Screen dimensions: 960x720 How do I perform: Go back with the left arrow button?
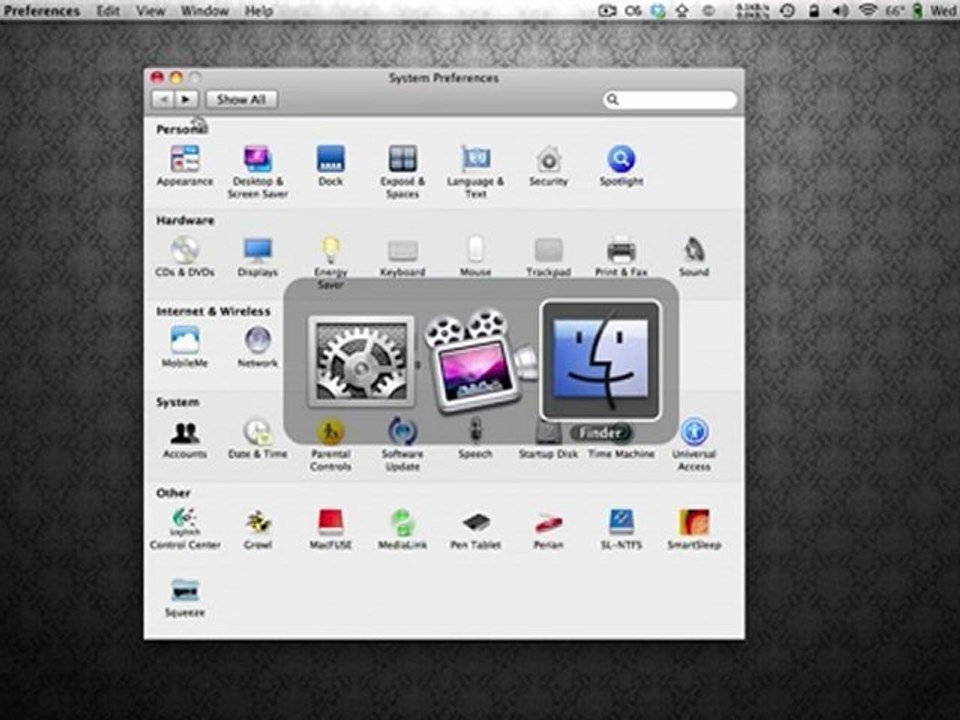[163, 99]
